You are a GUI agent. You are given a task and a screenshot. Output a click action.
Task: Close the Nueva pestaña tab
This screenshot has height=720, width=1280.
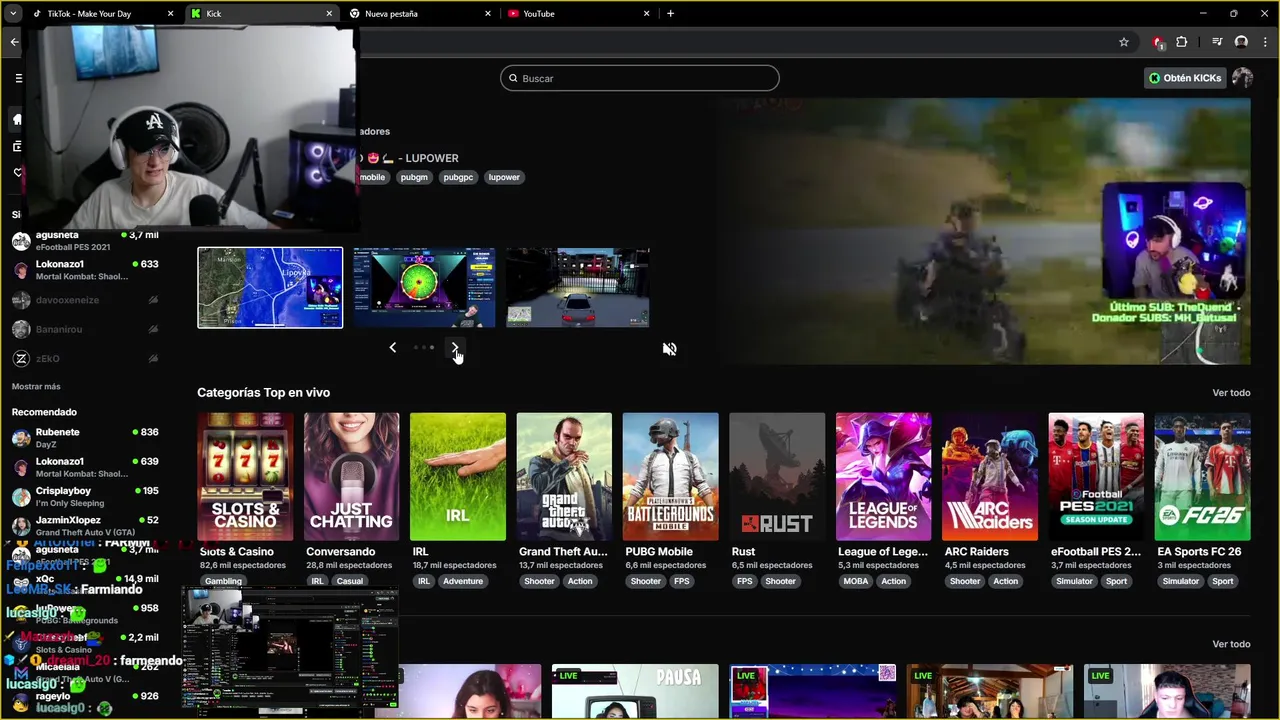coord(488,14)
